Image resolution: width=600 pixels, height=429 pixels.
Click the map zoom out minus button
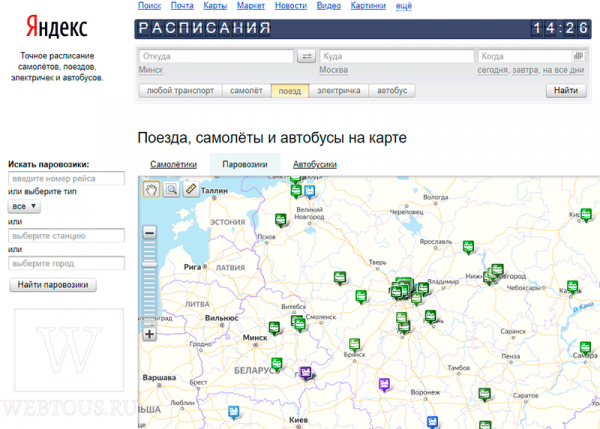pyautogui.click(x=150, y=233)
